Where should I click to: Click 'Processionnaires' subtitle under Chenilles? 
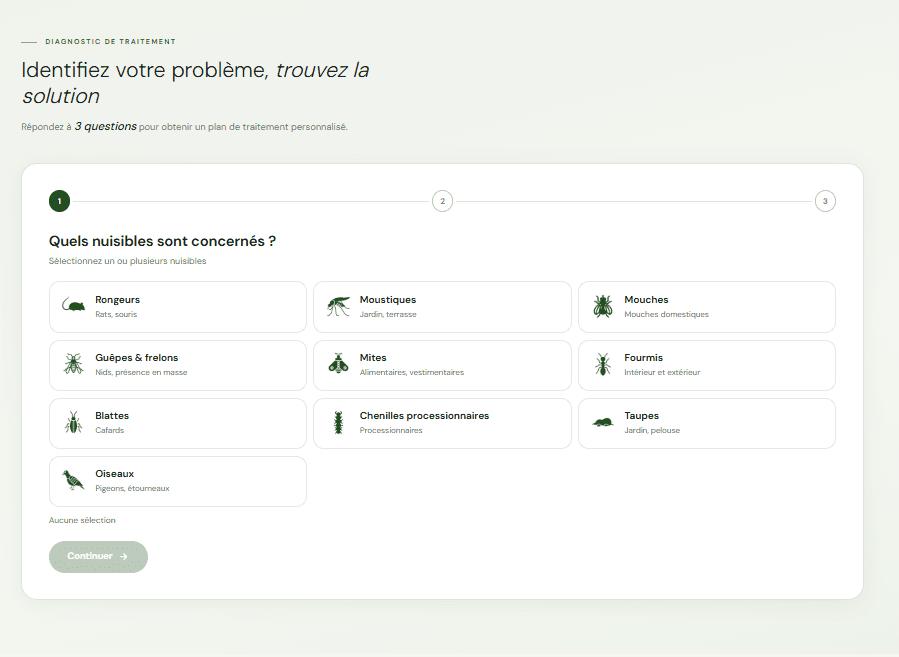pos(391,431)
